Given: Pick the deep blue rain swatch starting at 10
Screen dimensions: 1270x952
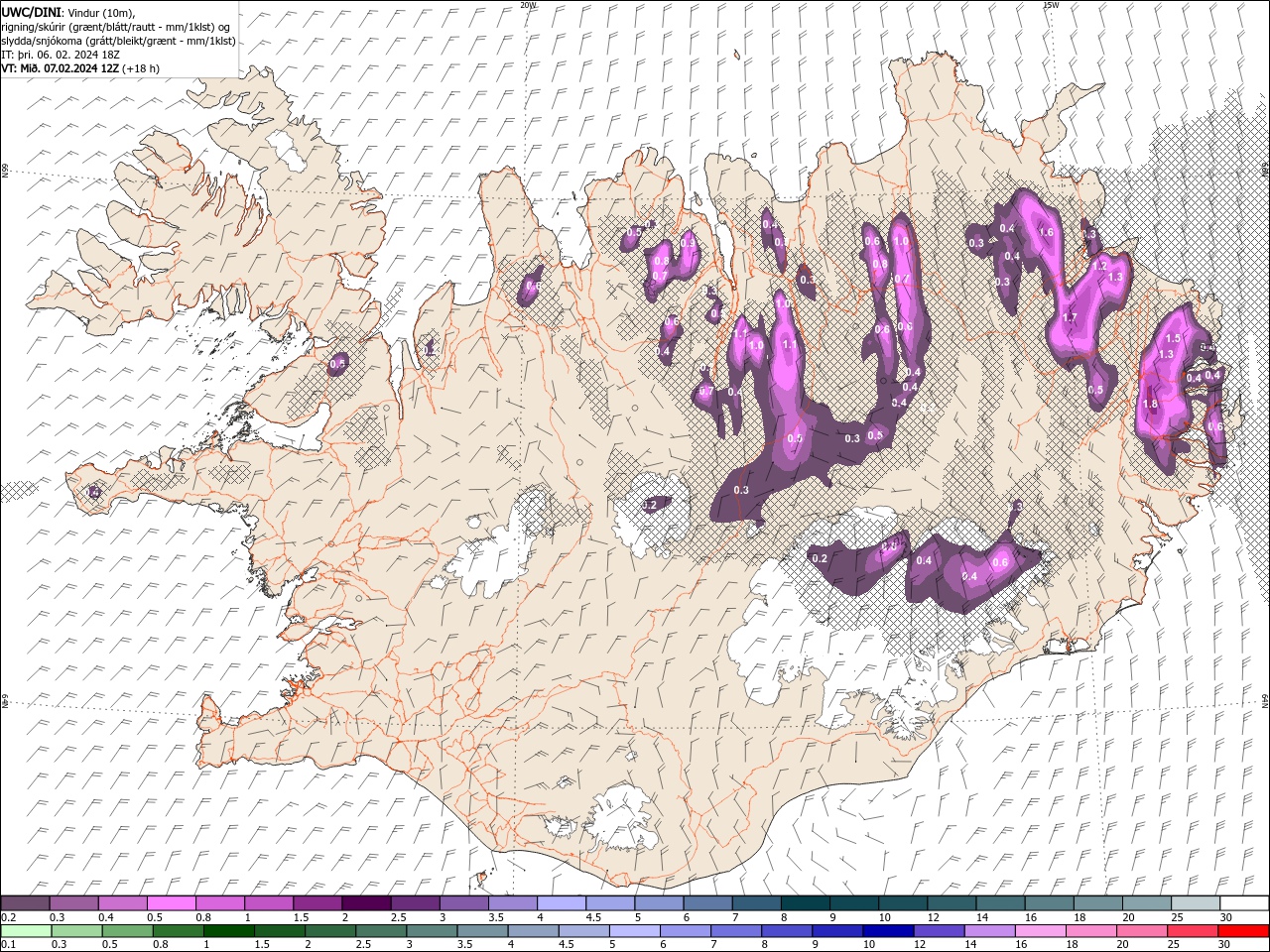Looking at the screenshot, I should (887, 931).
